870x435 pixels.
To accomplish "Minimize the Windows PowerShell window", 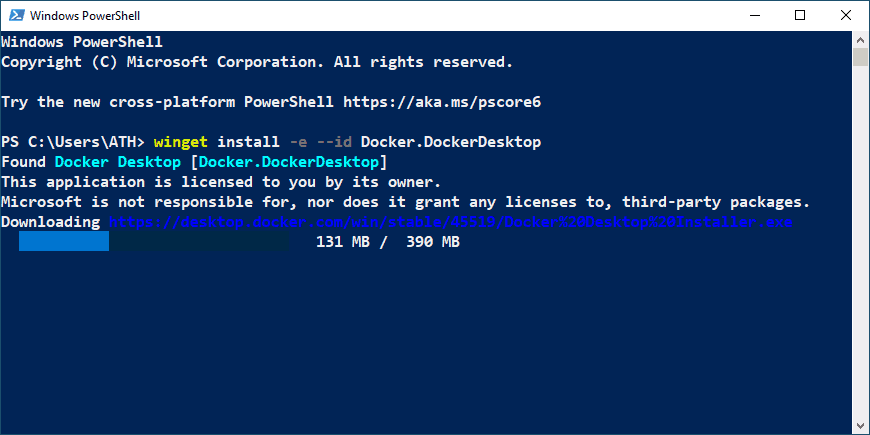I will tap(754, 16).
